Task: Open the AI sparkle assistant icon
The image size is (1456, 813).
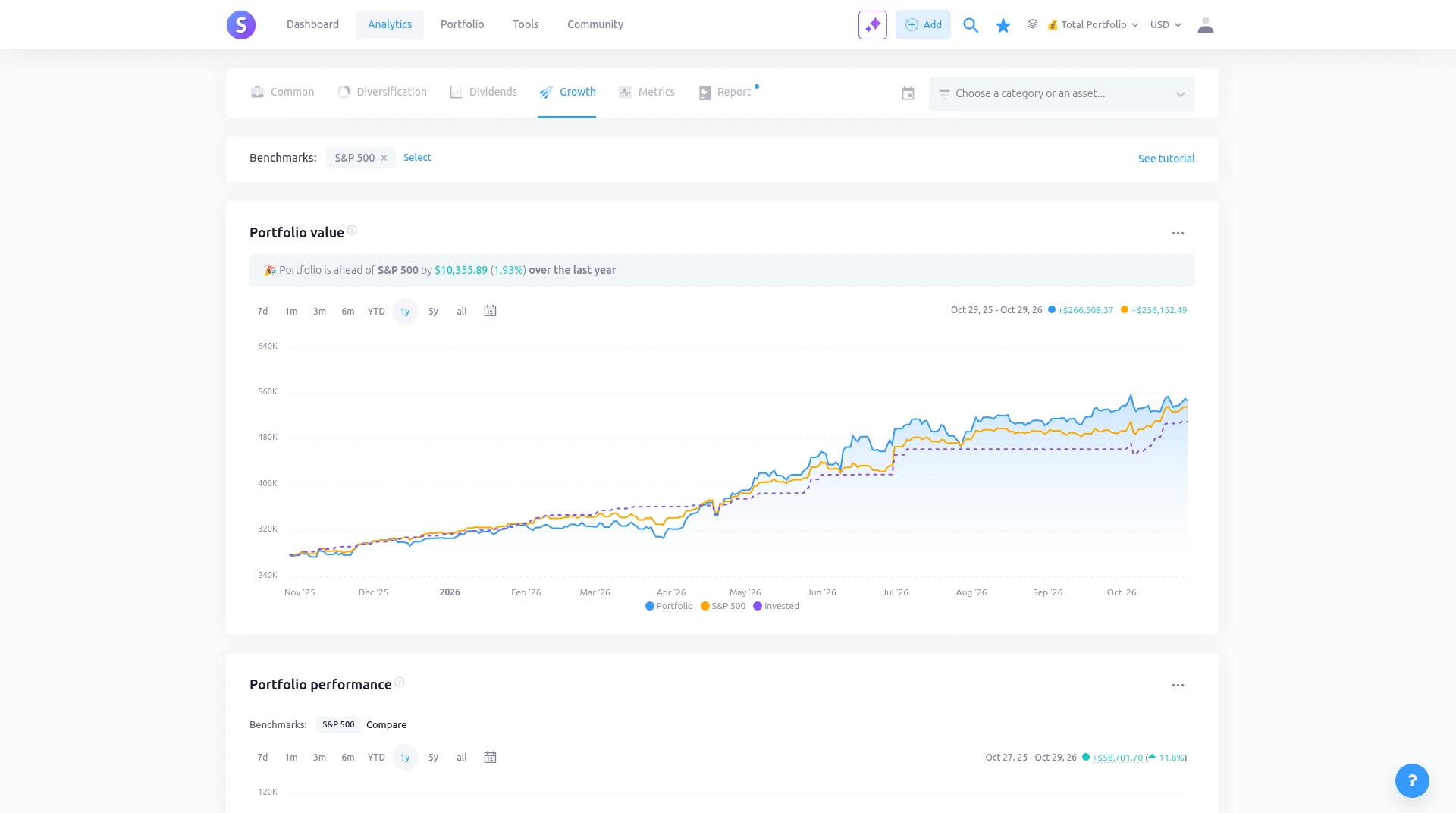Action: pyautogui.click(x=873, y=25)
